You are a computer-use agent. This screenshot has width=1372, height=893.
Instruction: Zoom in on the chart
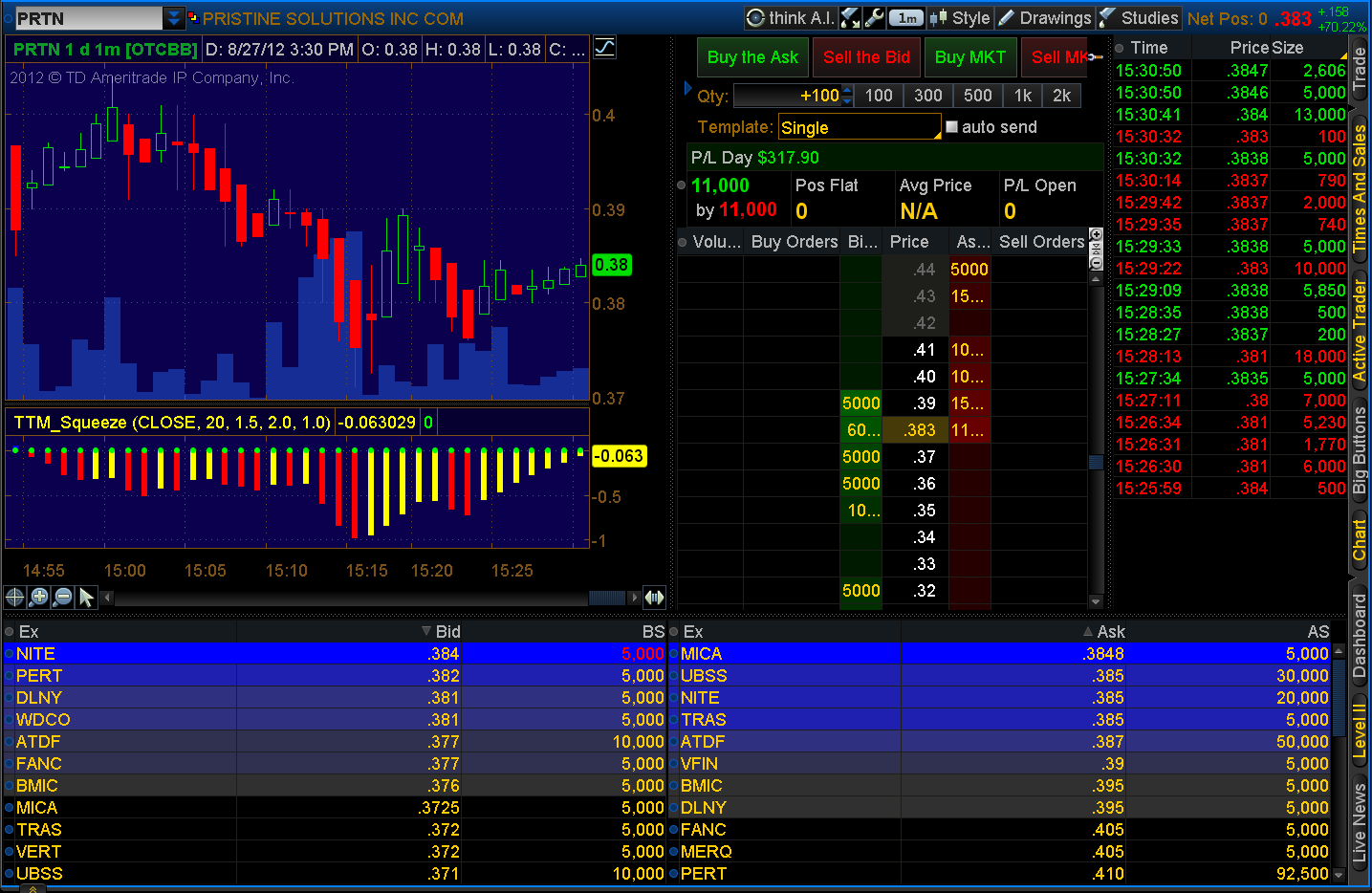[39, 598]
